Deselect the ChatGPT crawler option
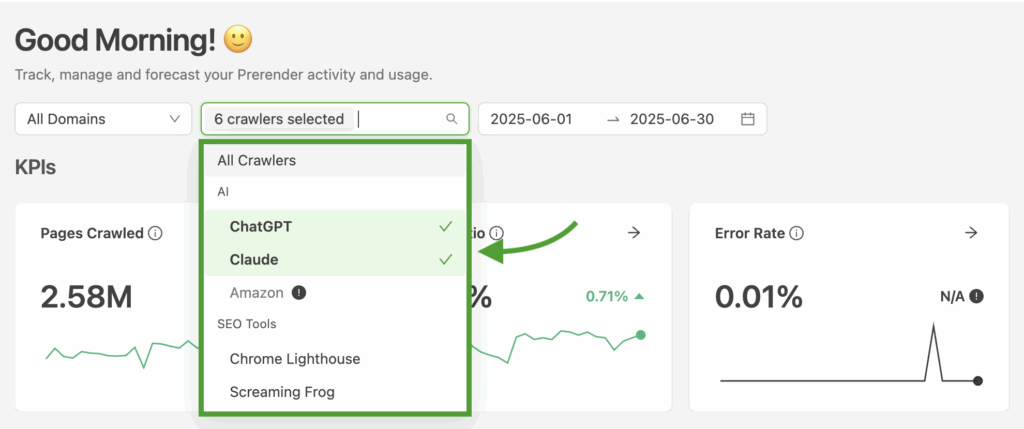This screenshot has height=429, width=1024. pyautogui.click(x=335, y=227)
